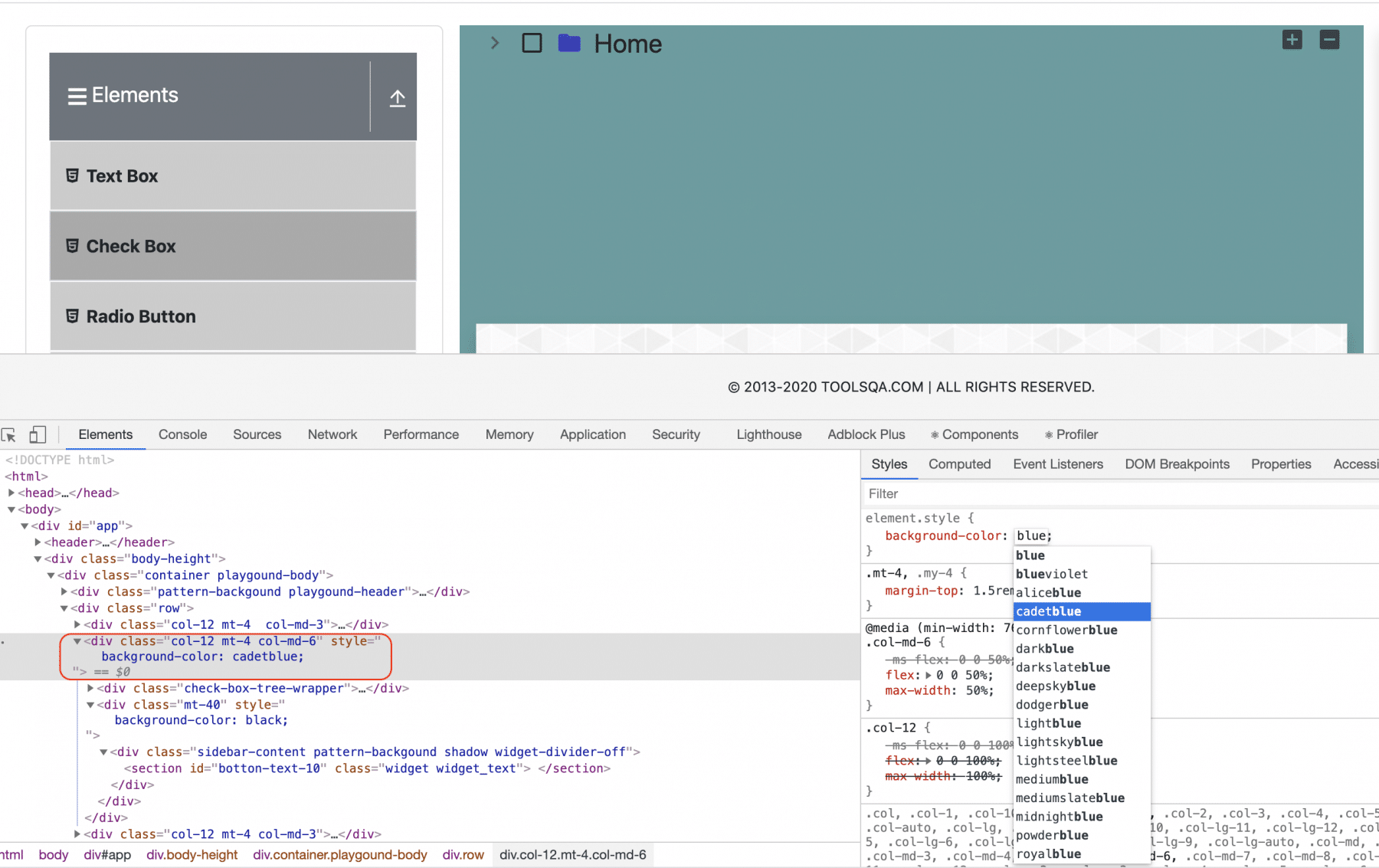Open the Computed styles tab
The width and height of the screenshot is (1379, 868).
pyautogui.click(x=959, y=464)
